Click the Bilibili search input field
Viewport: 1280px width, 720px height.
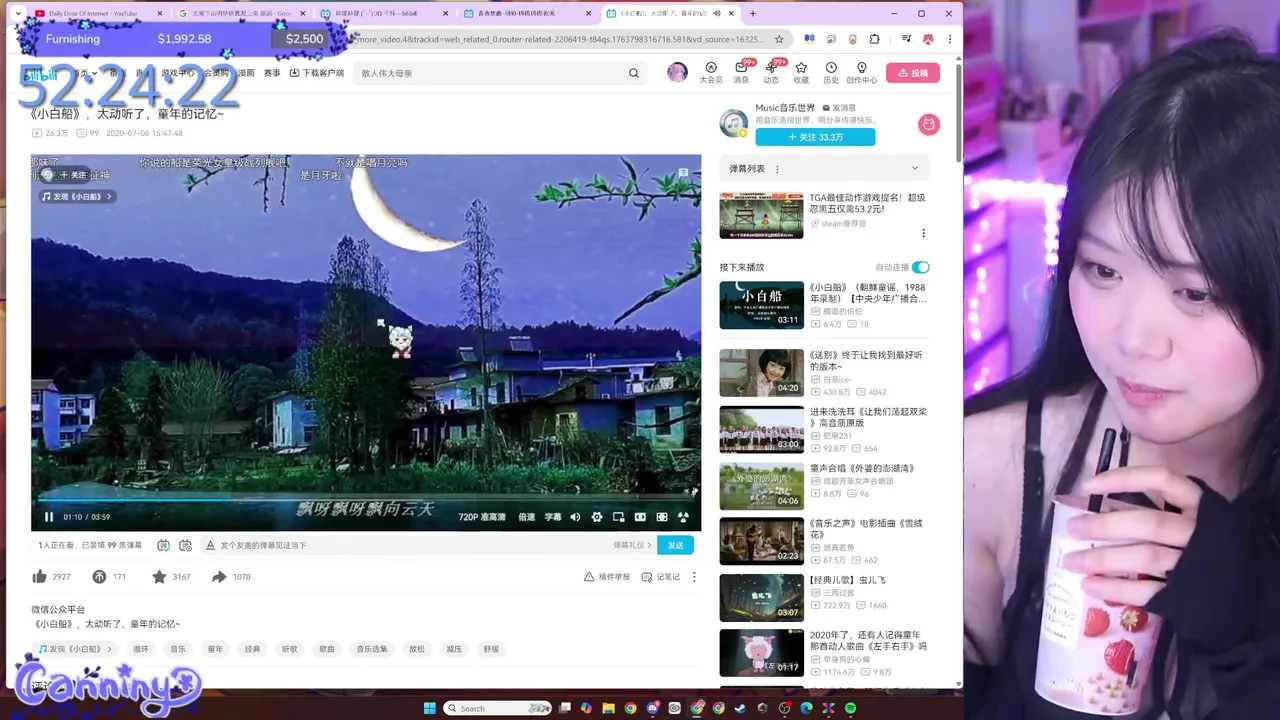pyautogui.click(x=490, y=73)
